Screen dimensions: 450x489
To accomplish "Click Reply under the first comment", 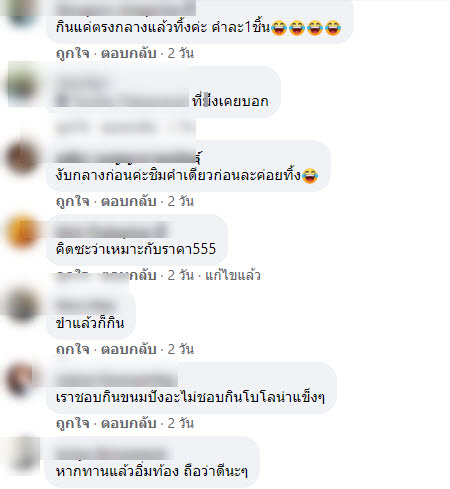I will tap(129, 53).
